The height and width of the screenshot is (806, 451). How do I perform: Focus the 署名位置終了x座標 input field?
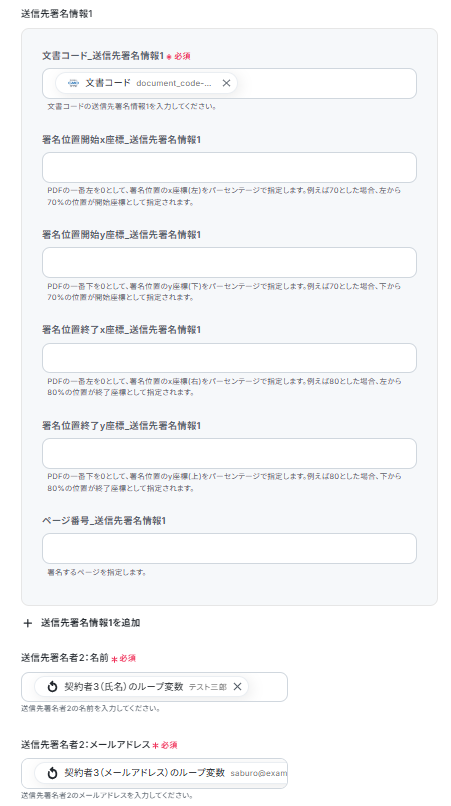tap(229, 358)
